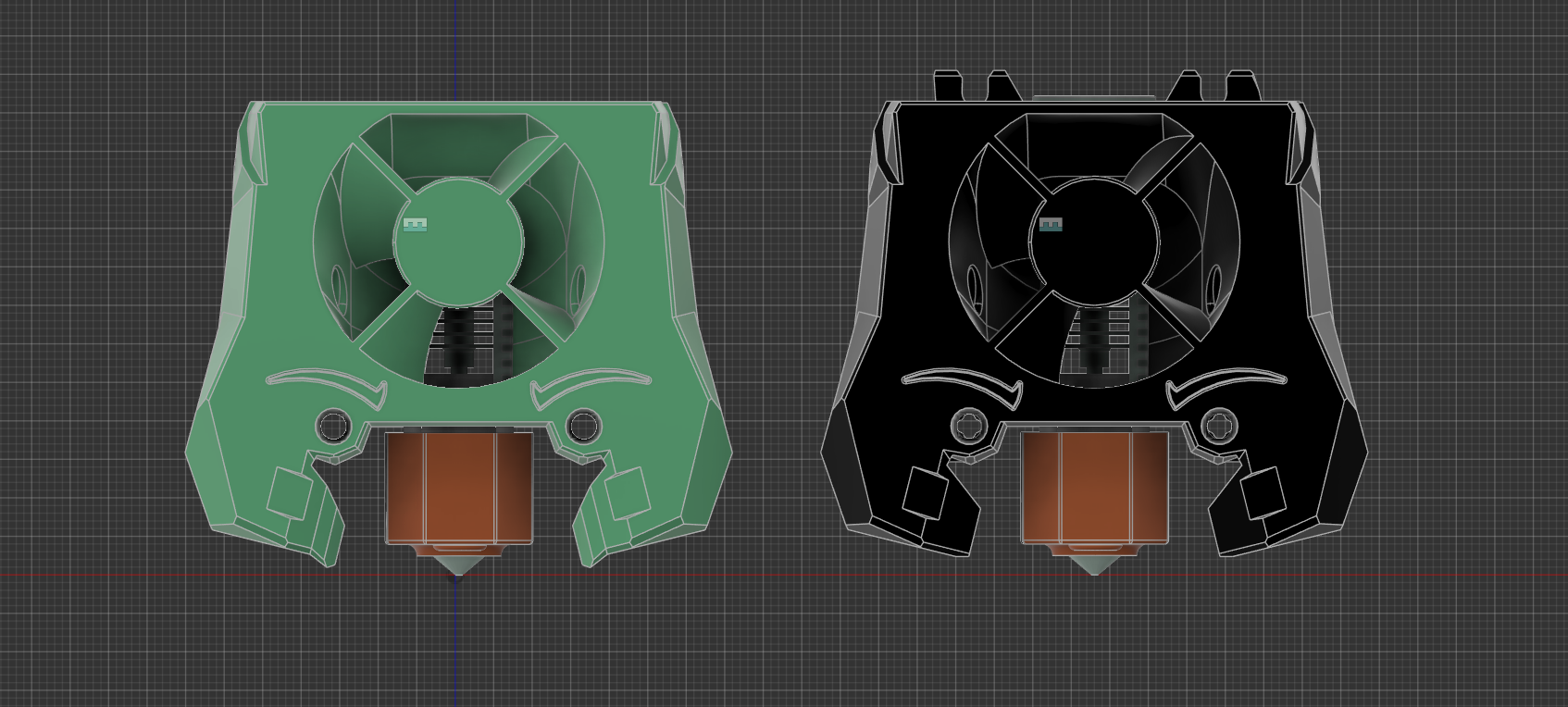Select the left Torx screw on black shroud
Viewport: 1568px width, 707px height.
click(968, 427)
